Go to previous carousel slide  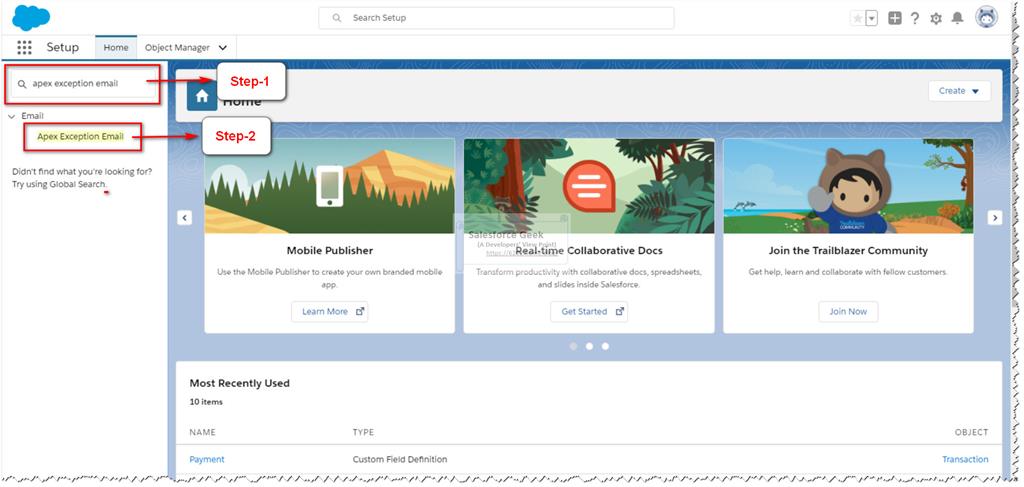pyautogui.click(x=185, y=218)
